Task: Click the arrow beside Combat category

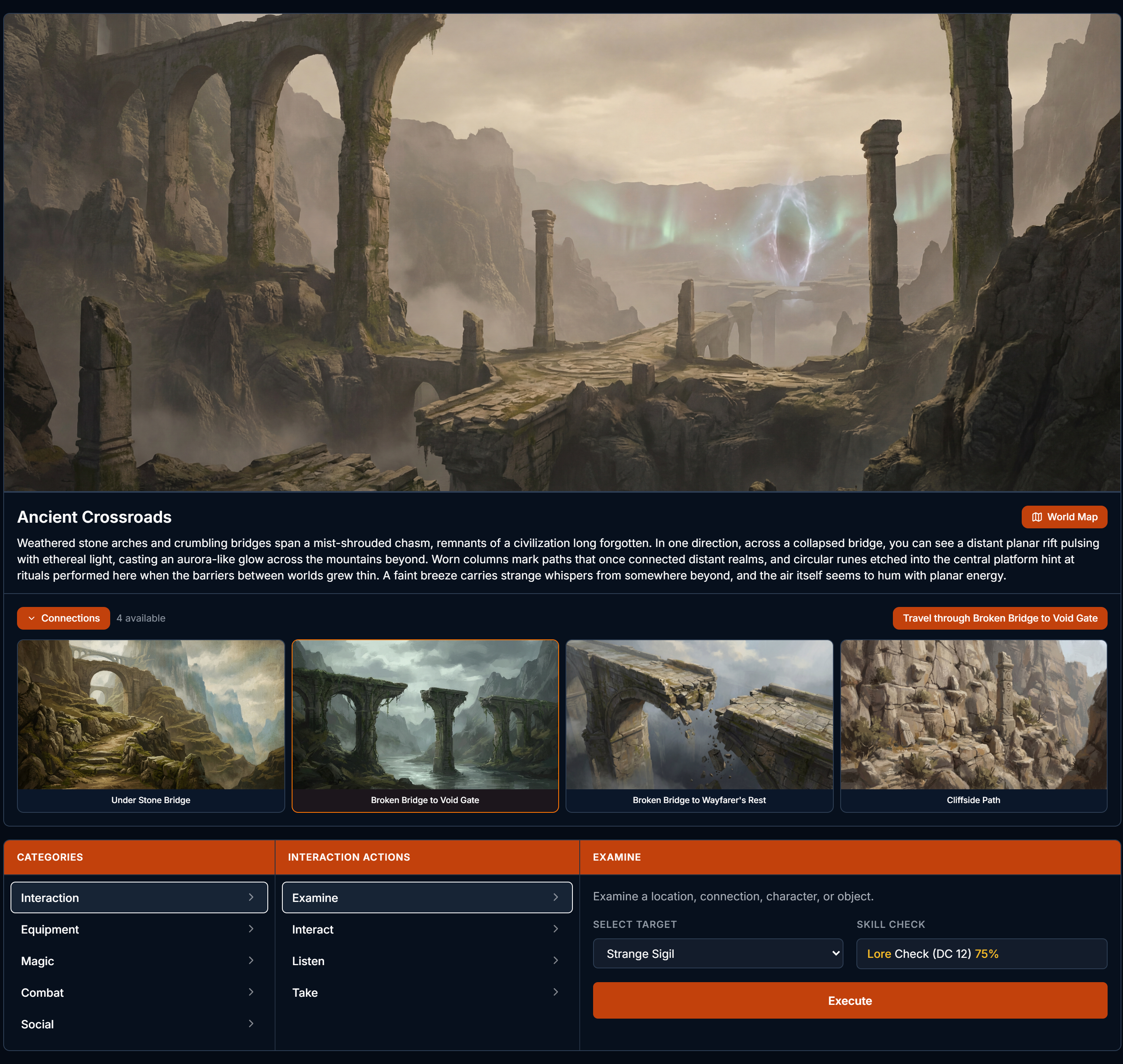Action: pyautogui.click(x=251, y=992)
